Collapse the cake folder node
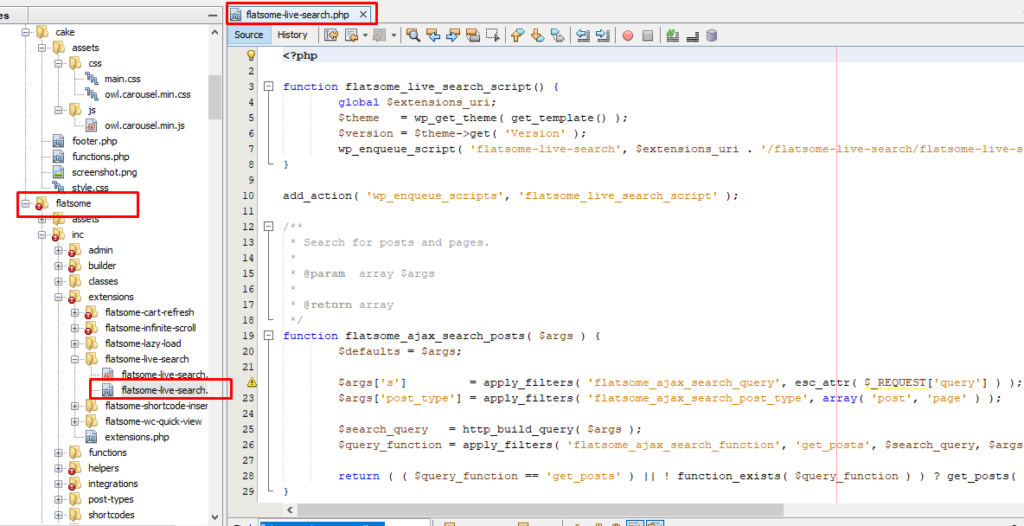Image resolution: width=1024 pixels, height=526 pixels. click(x=26, y=31)
